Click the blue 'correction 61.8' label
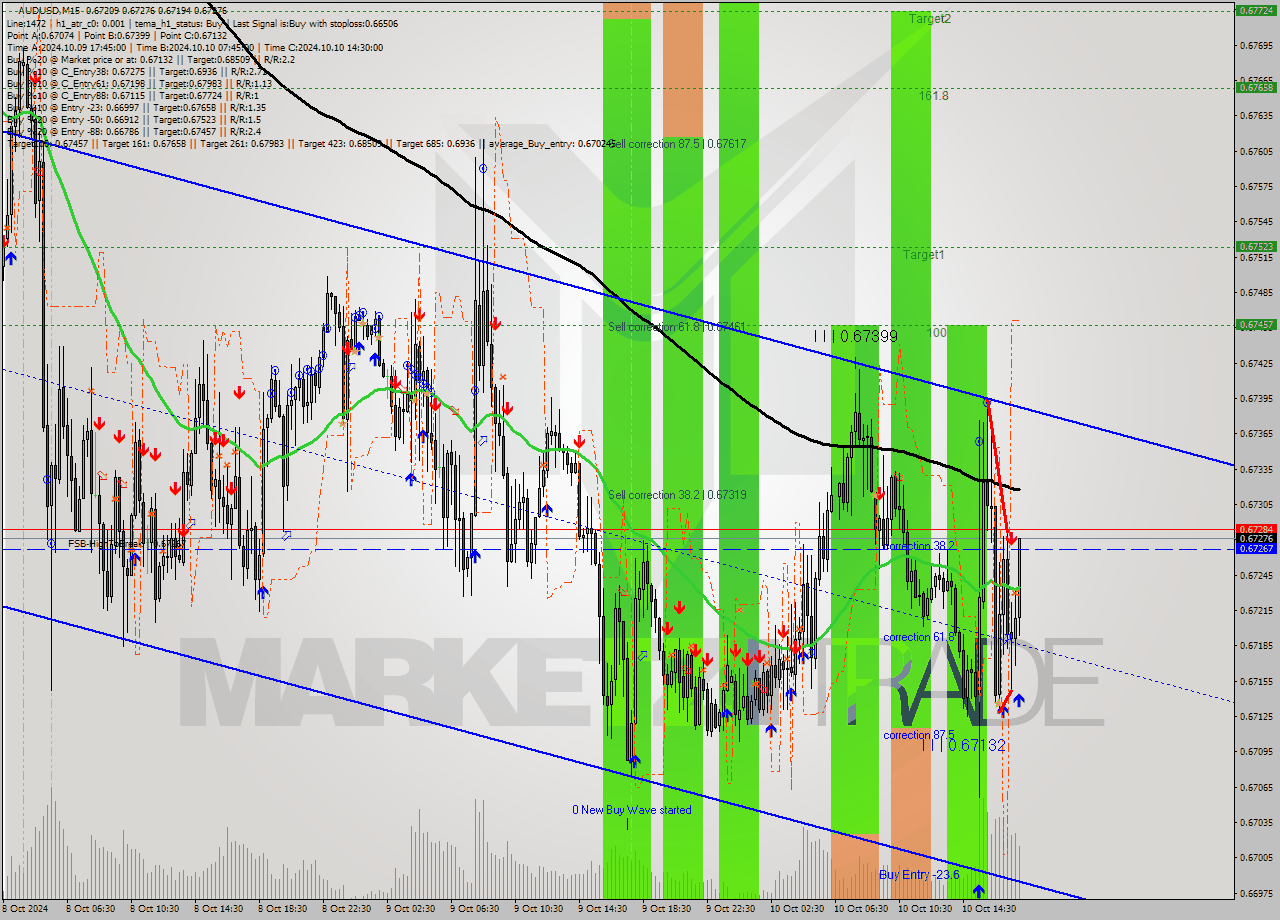Image resolution: width=1280 pixels, height=920 pixels. pyautogui.click(x=919, y=637)
